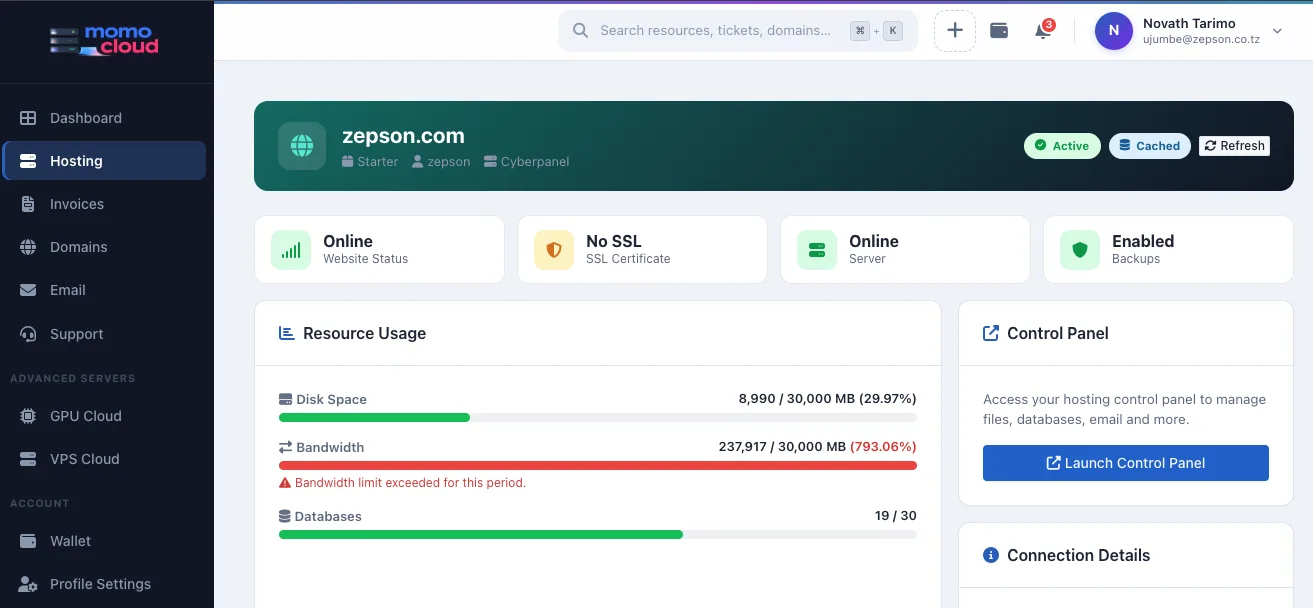Click the Cached badge
The image size is (1313, 608).
tap(1150, 146)
